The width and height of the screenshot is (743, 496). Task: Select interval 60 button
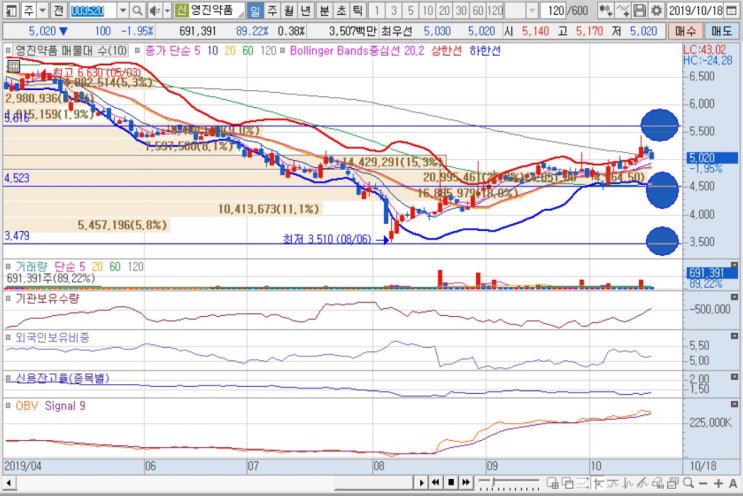tap(478, 10)
